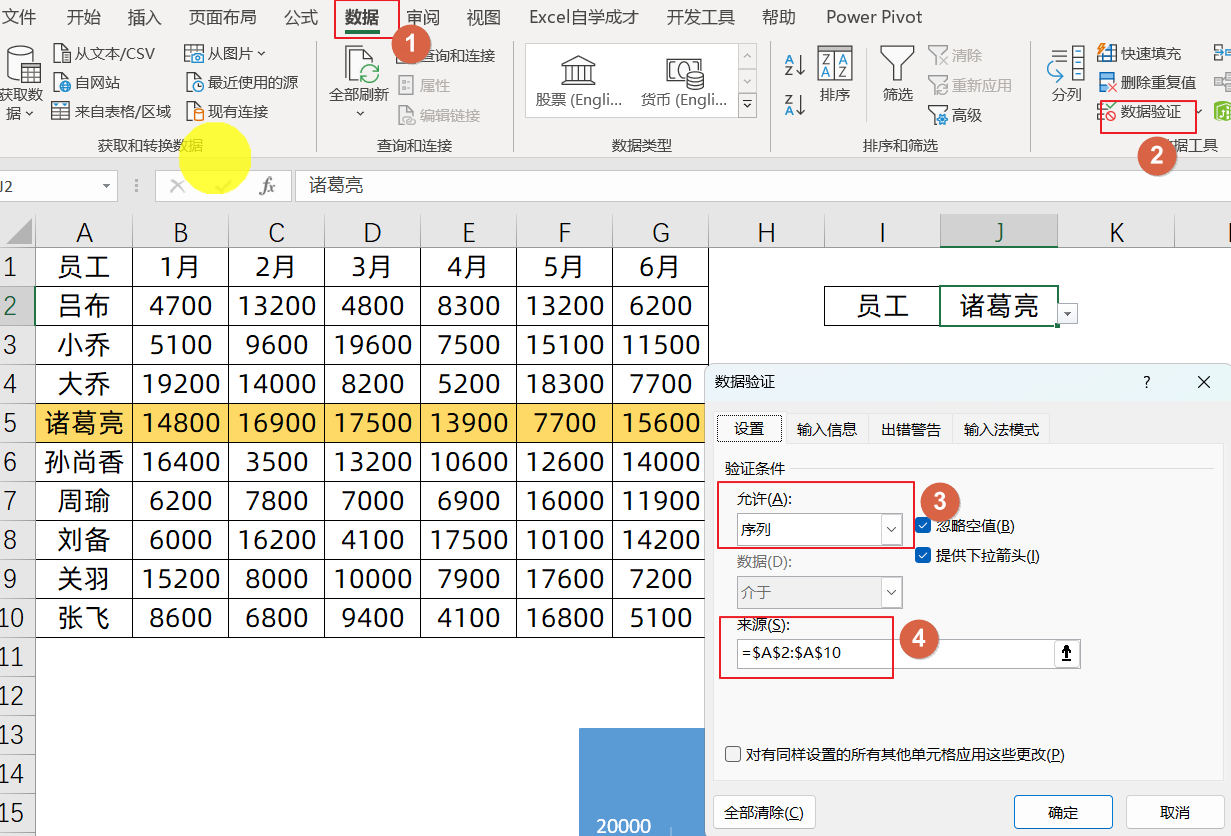Toggle Apply changes to all other cells checkbox

[733, 754]
